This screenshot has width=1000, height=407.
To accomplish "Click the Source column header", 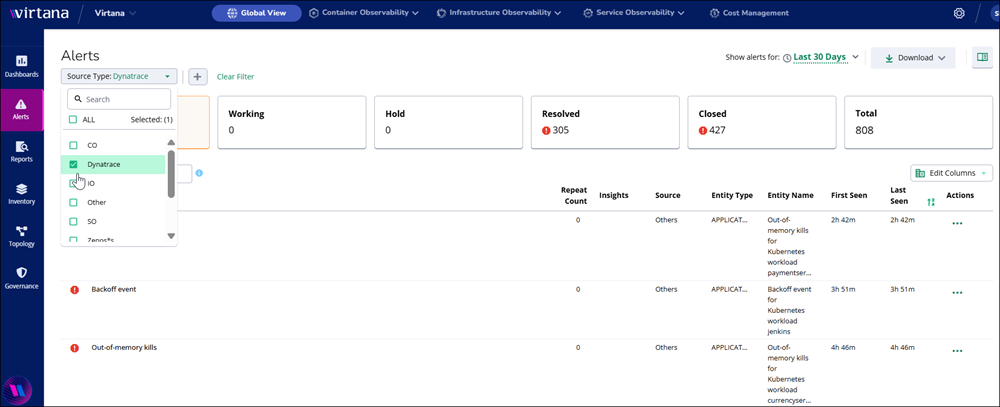I will (668, 195).
